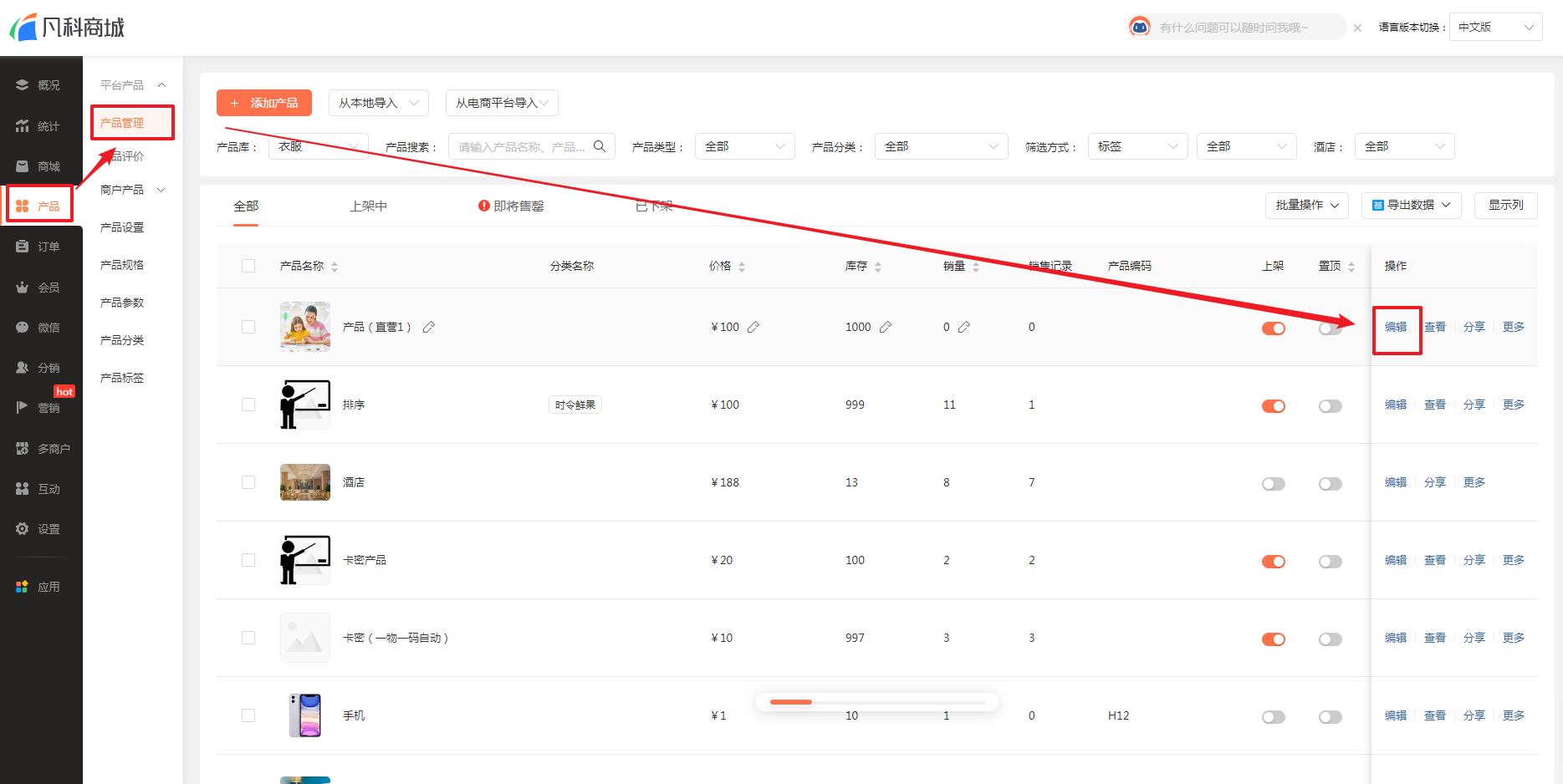Open 产品分类 in the submenu

click(x=122, y=340)
